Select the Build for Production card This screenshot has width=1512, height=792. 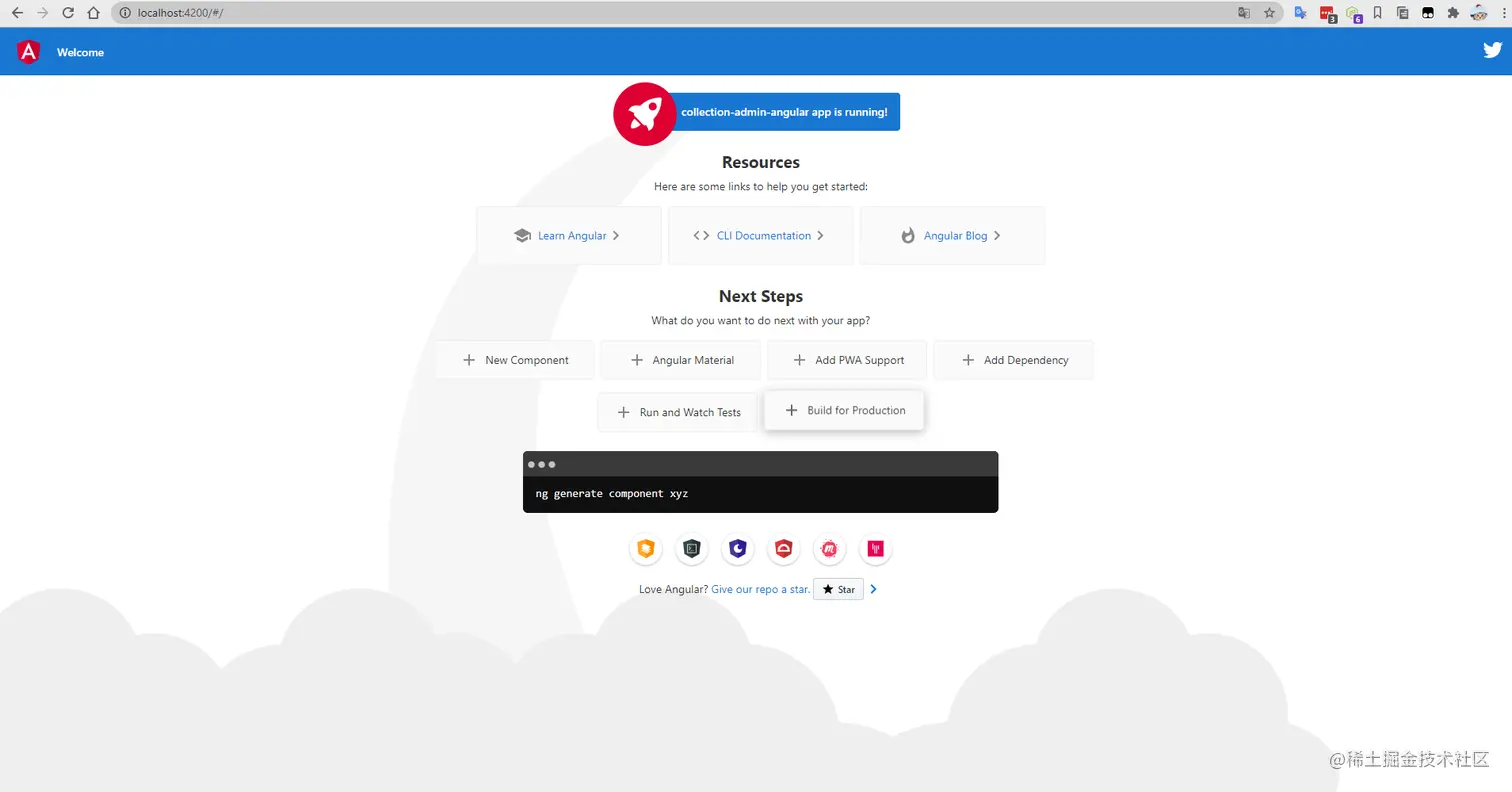(844, 410)
